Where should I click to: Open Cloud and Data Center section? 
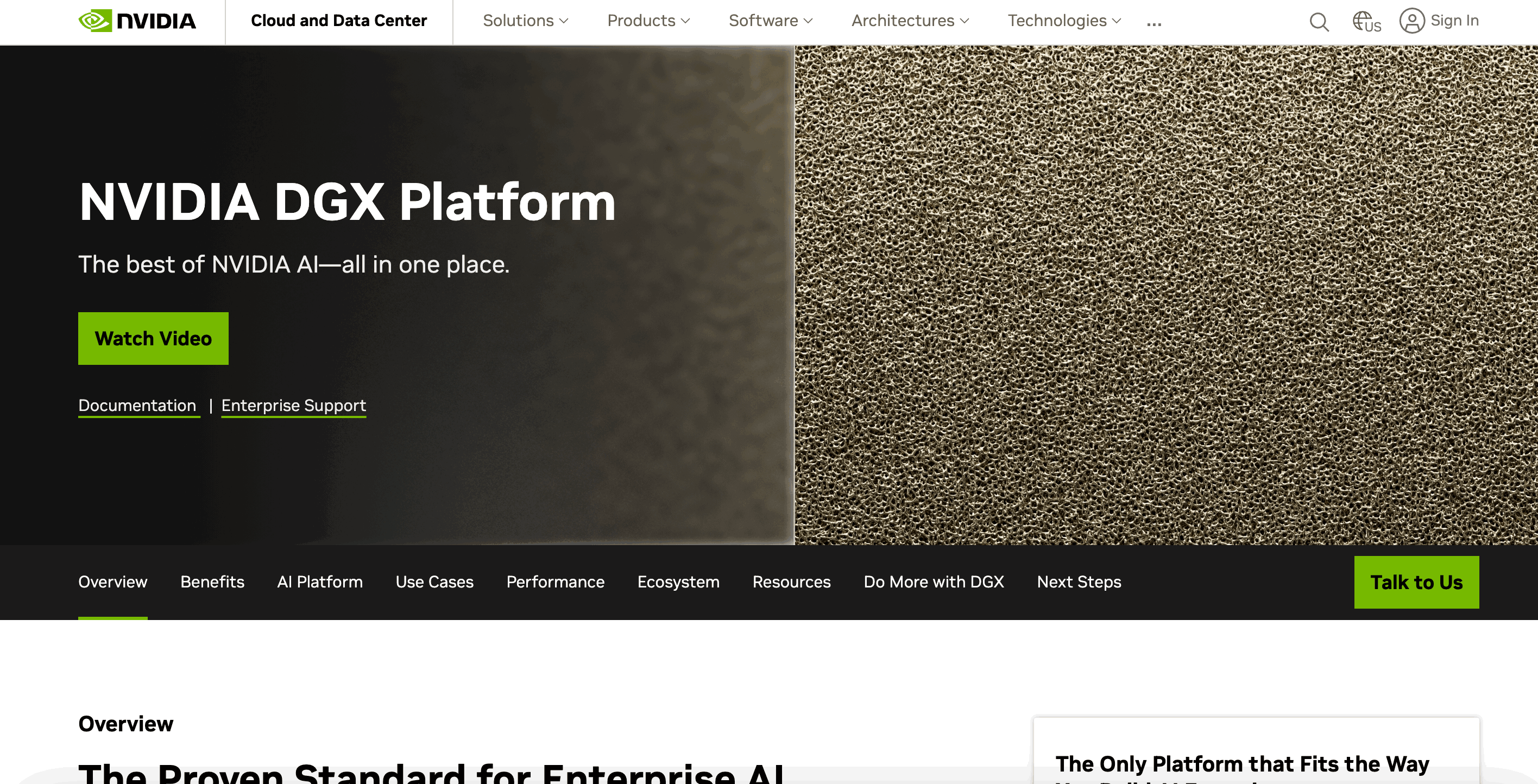tap(338, 21)
